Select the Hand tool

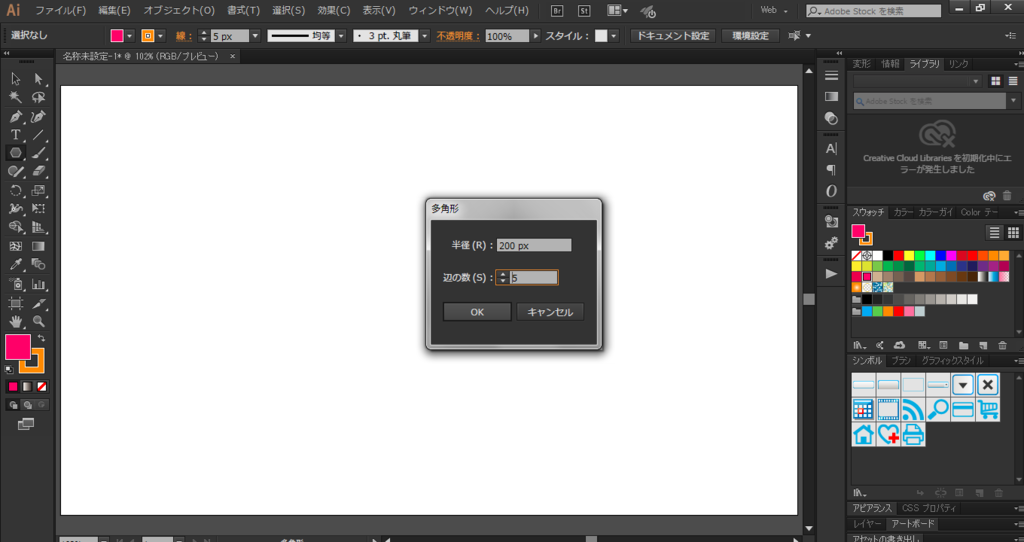point(15,321)
